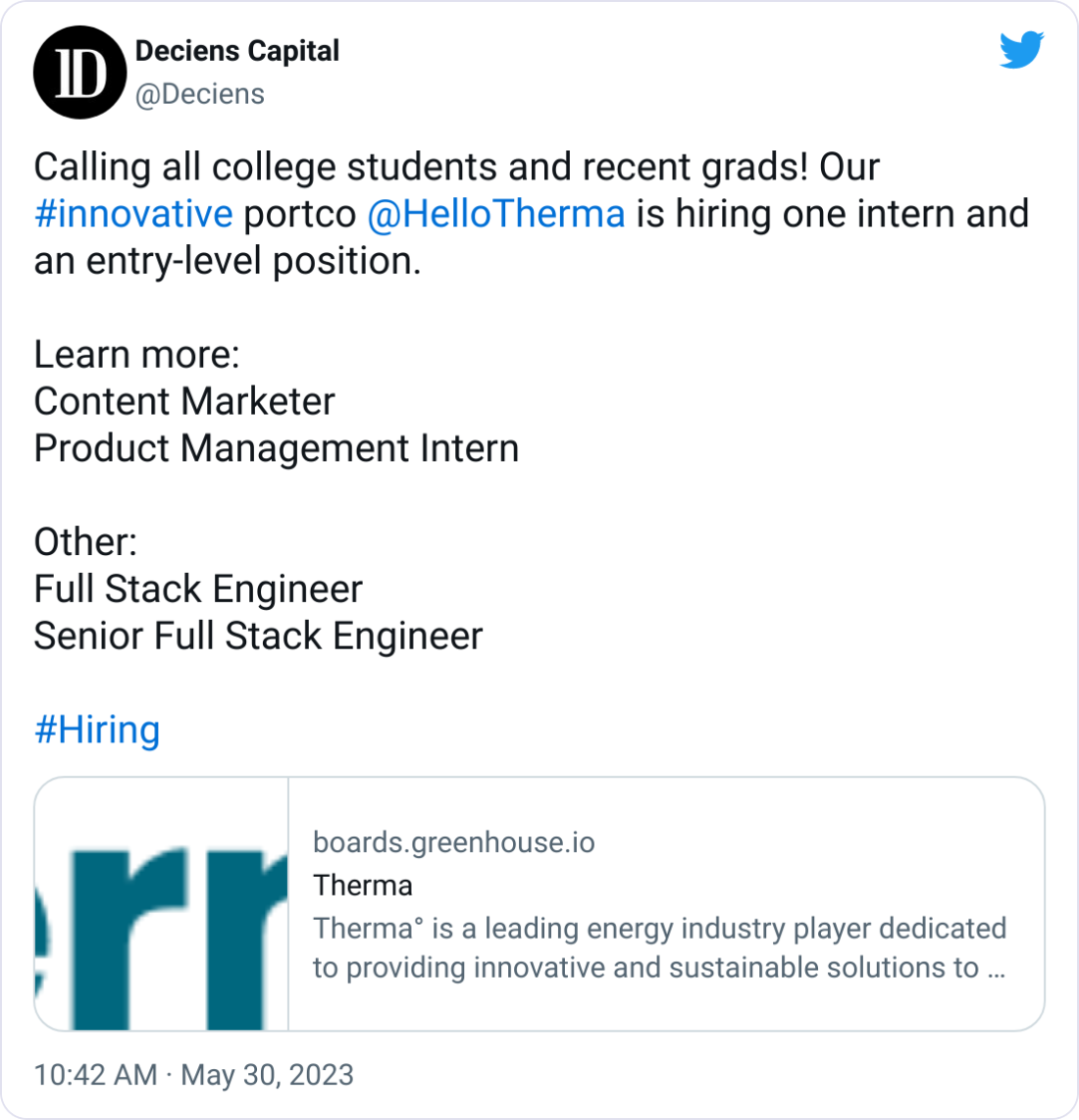Click the link preview card border region
This screenshot has width=1079, height=1120.
pos(539,778)
